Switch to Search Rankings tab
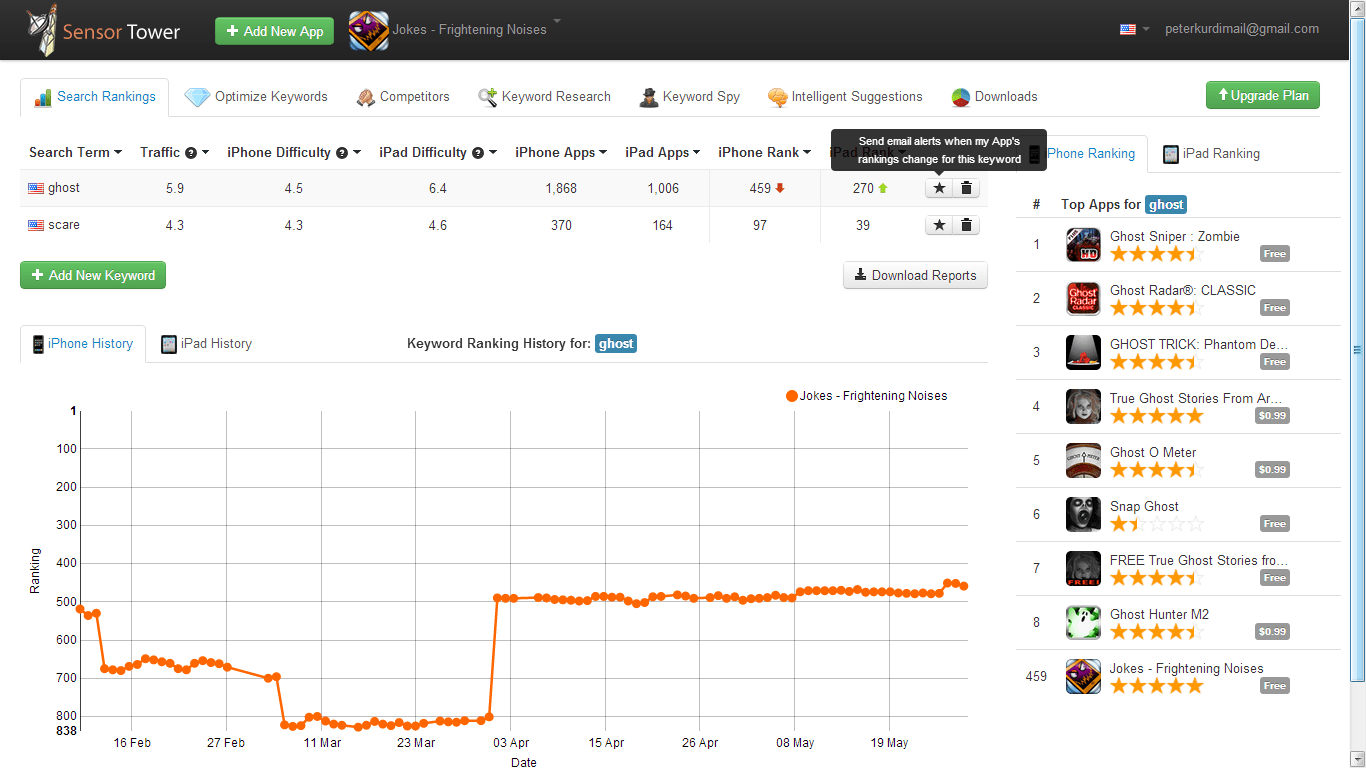The width and height of the screenshot is (1366, 768). (95, 97)
